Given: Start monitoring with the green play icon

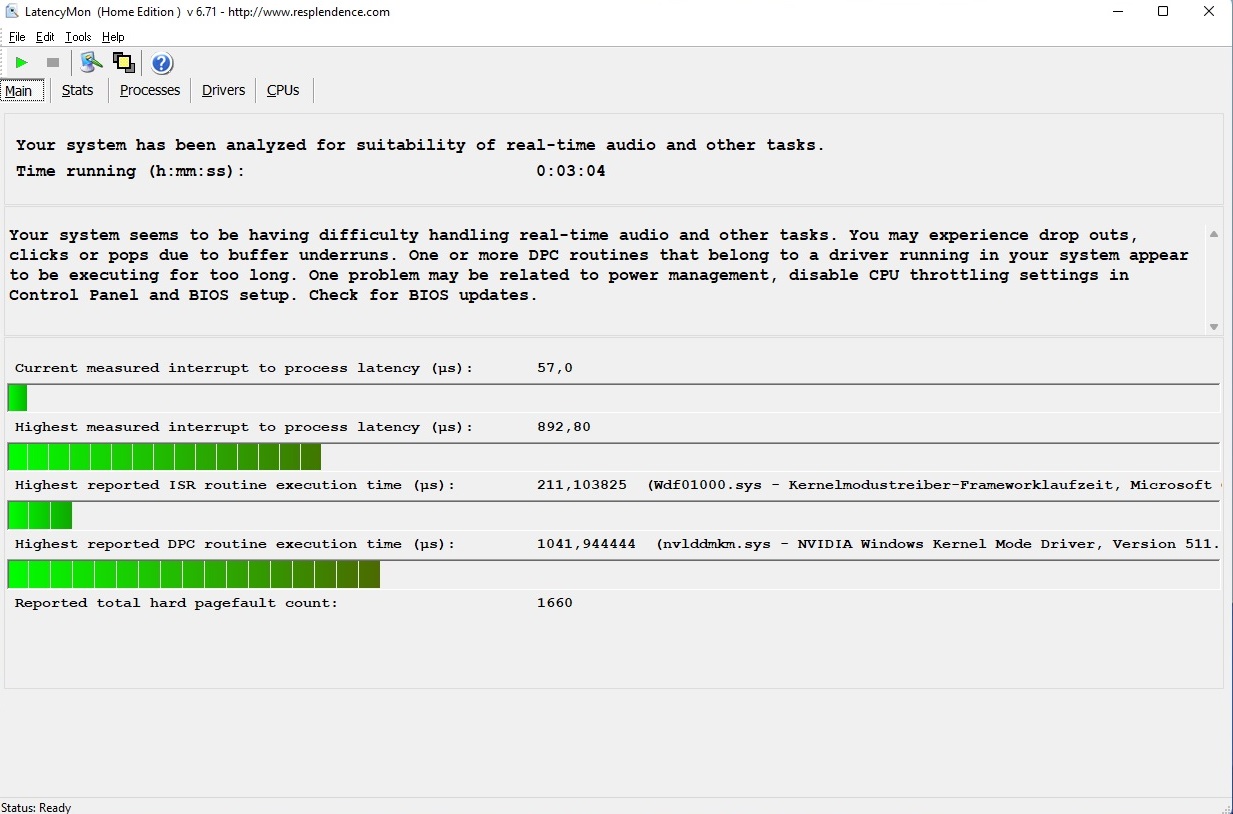Looking at the screenshot, I should [x=21, y=63].
